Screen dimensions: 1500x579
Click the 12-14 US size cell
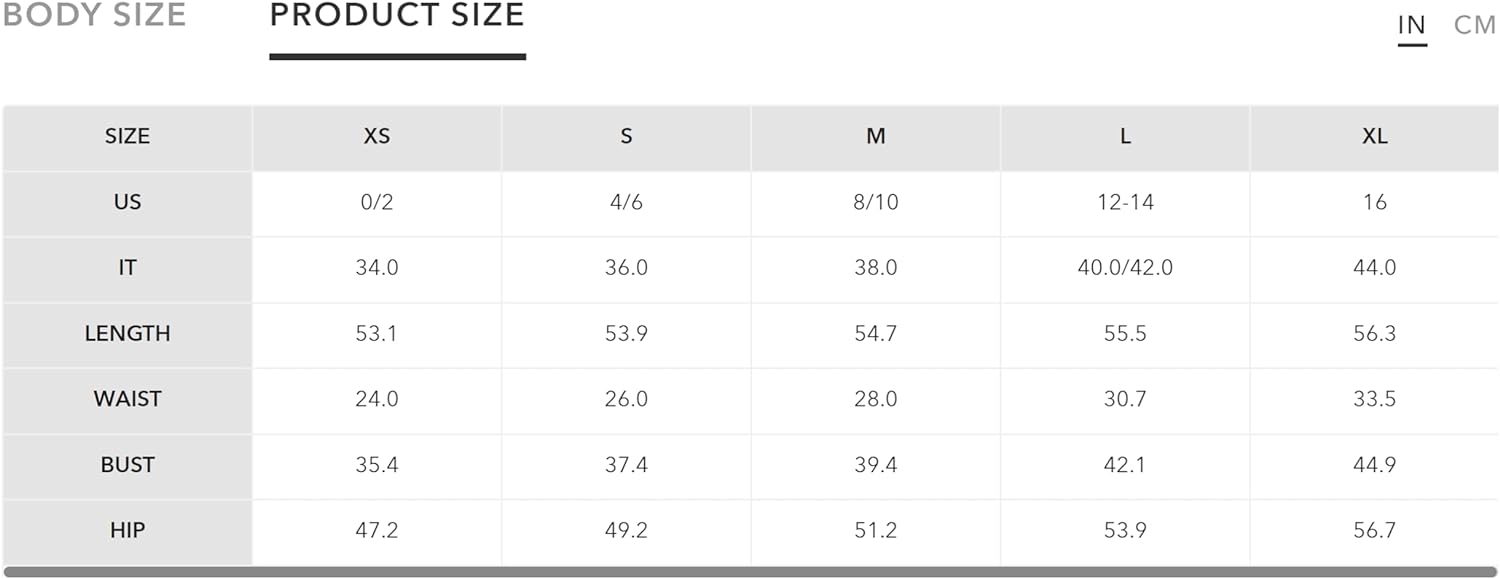pos(1125,203)
